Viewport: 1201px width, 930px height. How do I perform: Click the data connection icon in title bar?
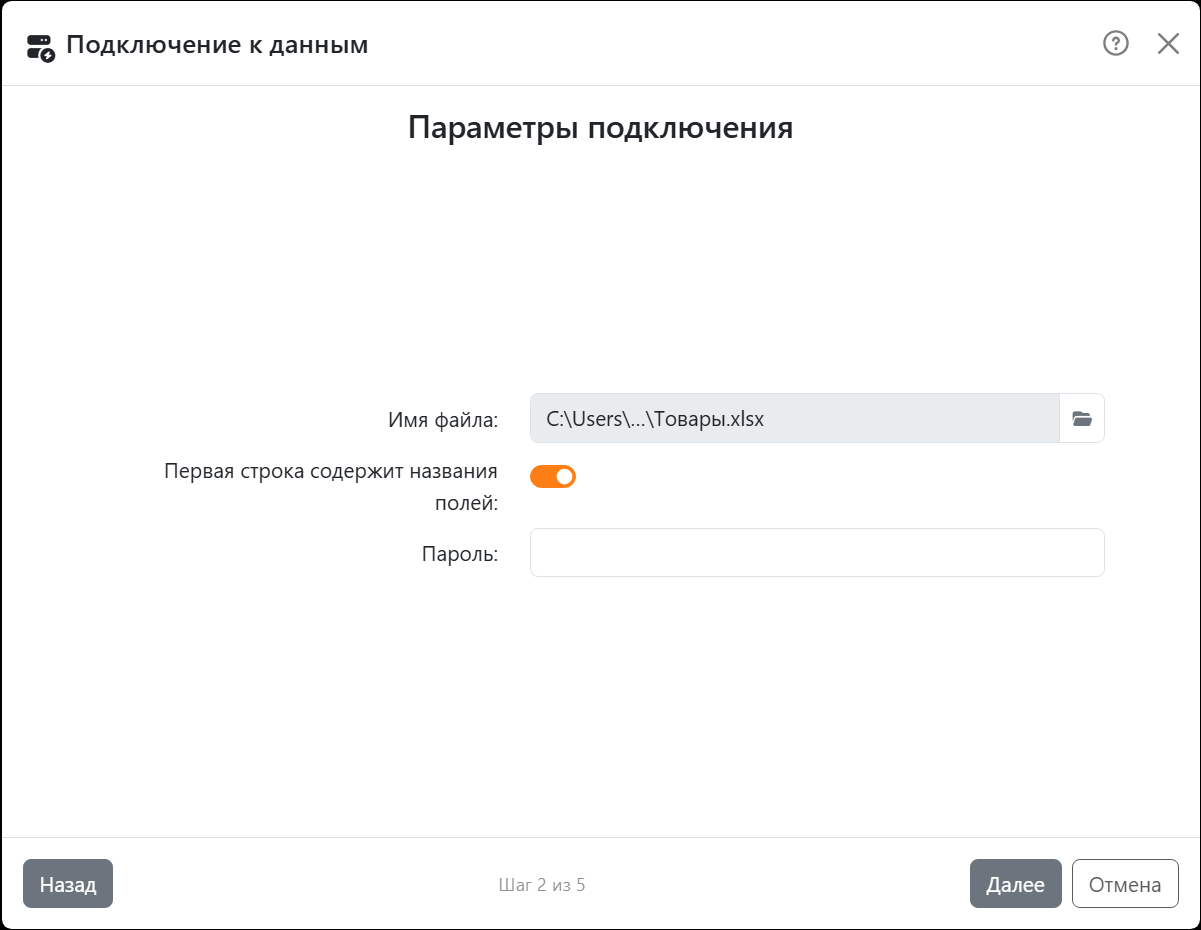coord(40,47)
